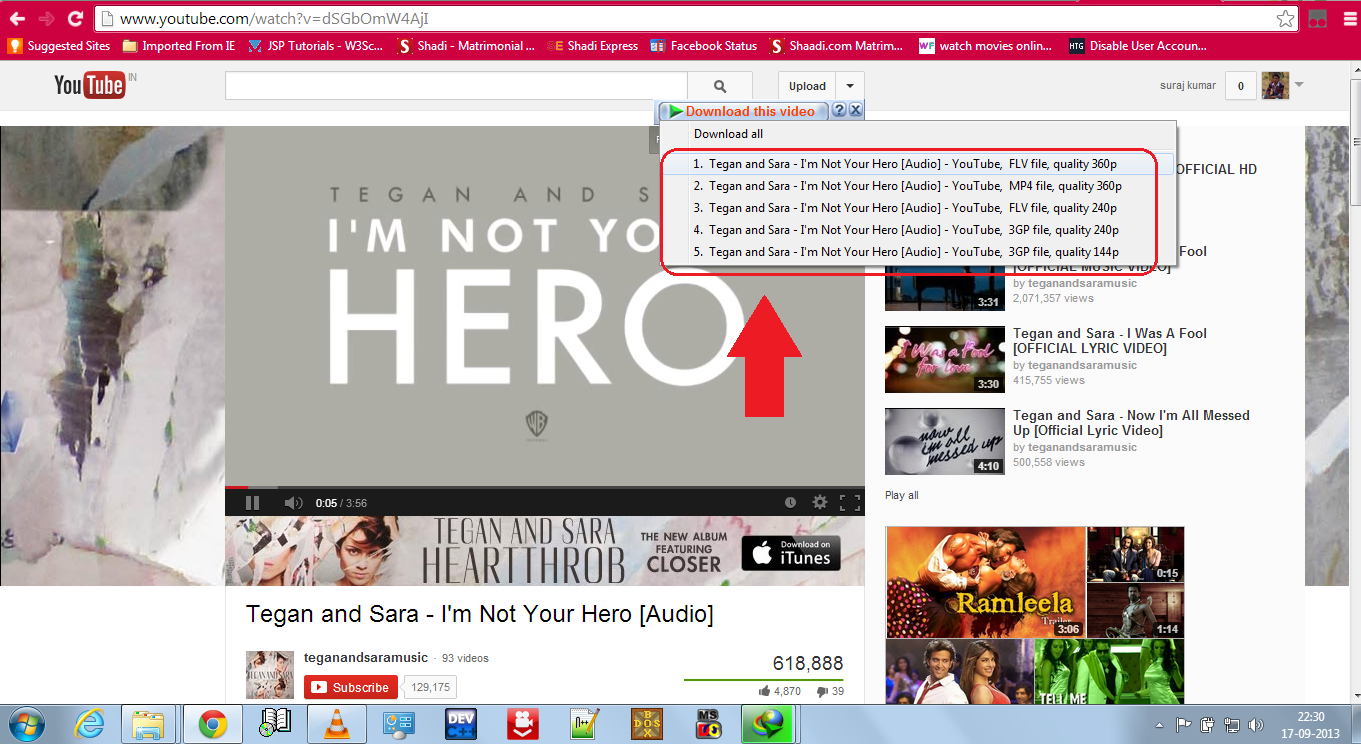The image size is (1361, 744).
Task: Click the Download on iTunes badge
Action: pyautogui.click(x=791, y=552)
